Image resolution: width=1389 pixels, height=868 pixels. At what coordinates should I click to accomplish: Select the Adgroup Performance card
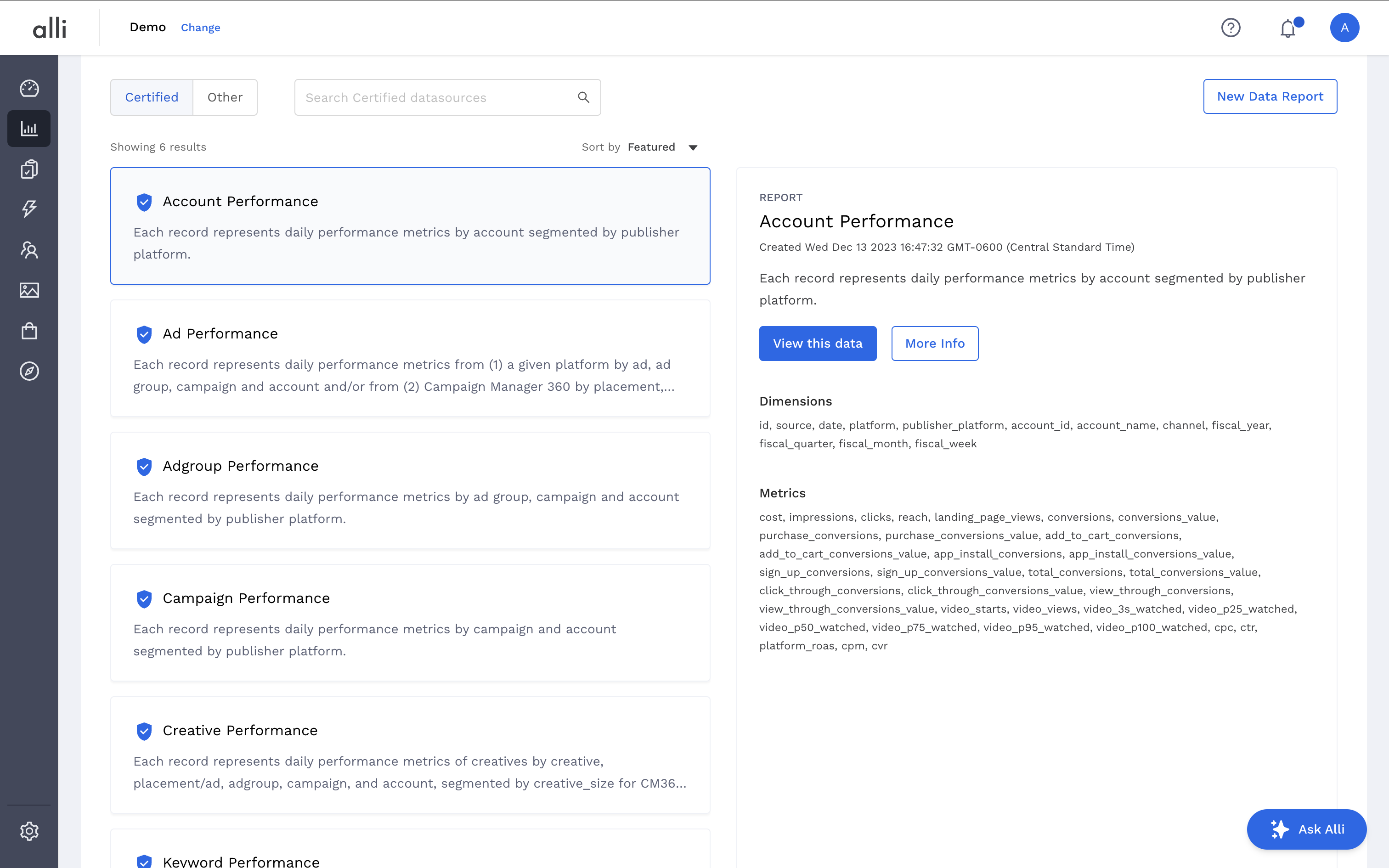(410, 490)
